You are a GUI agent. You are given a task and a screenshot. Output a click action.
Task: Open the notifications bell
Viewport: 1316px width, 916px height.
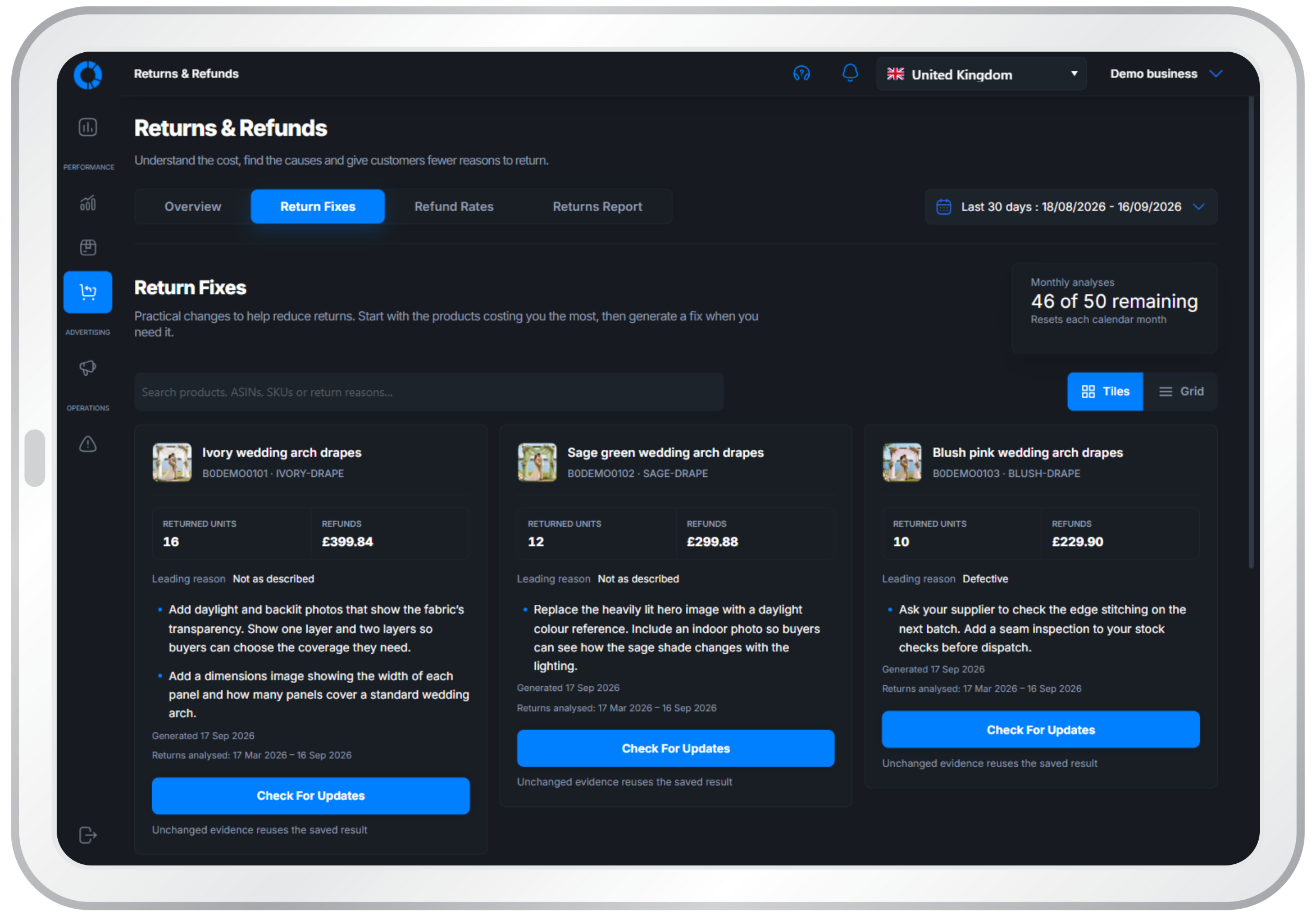point(850,73)
